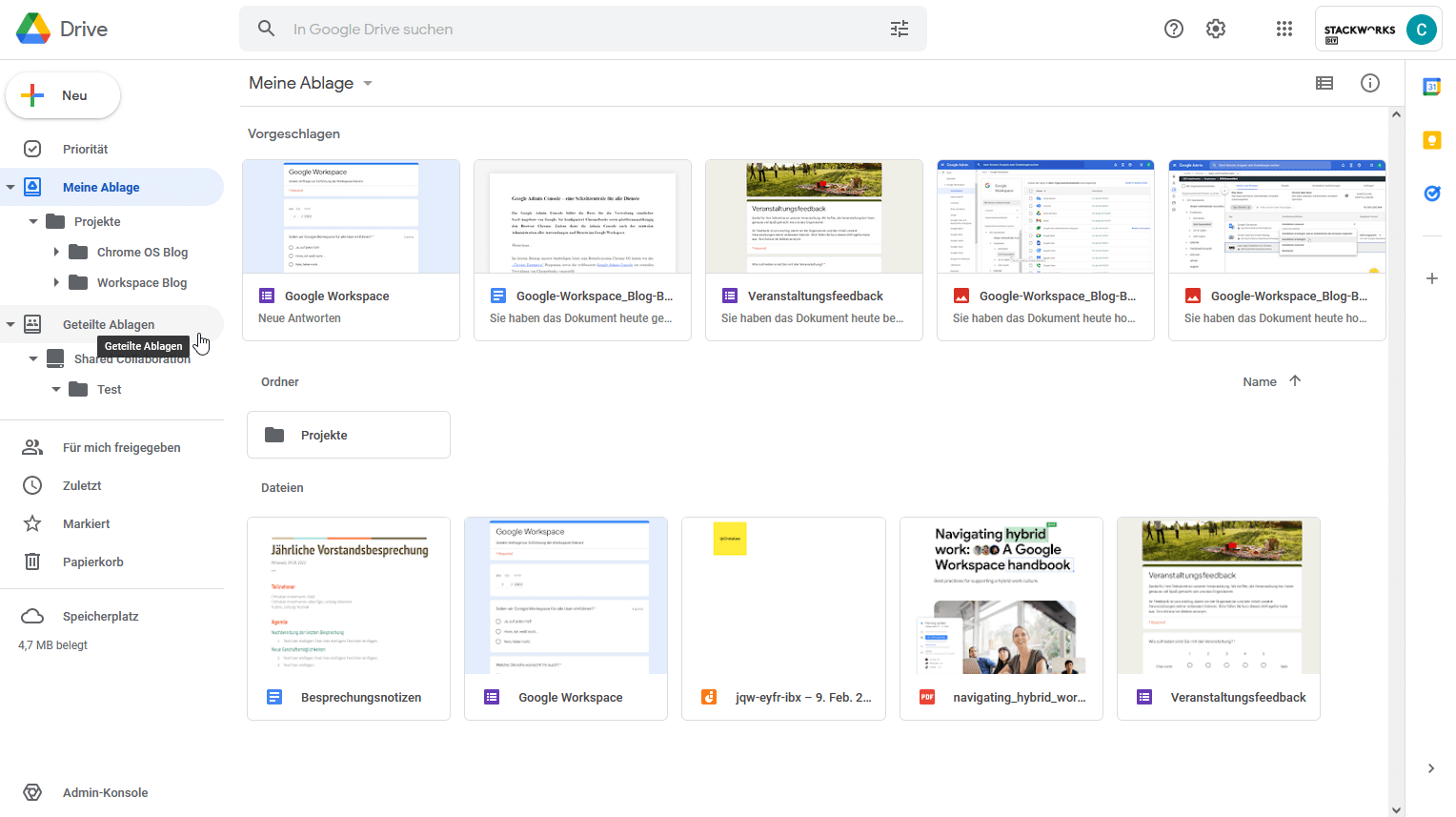Reverse sort direction arrow

(1295, 380)
